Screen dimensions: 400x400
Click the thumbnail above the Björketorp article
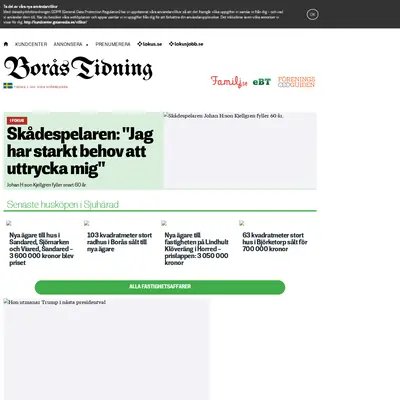tap(242, 223)
